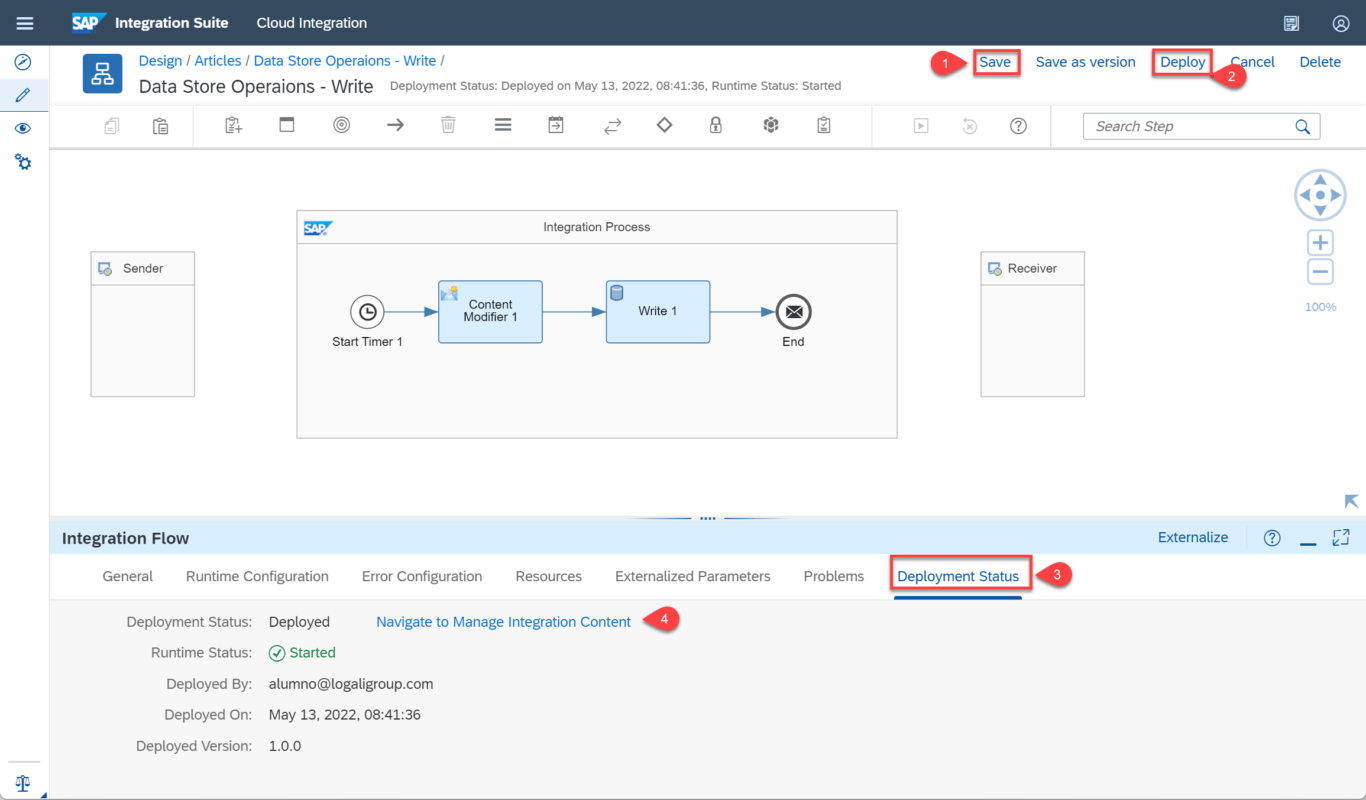This screenshot has width=1366, height=800.
Task: Open the Events target icon
Action: point(342,125)
